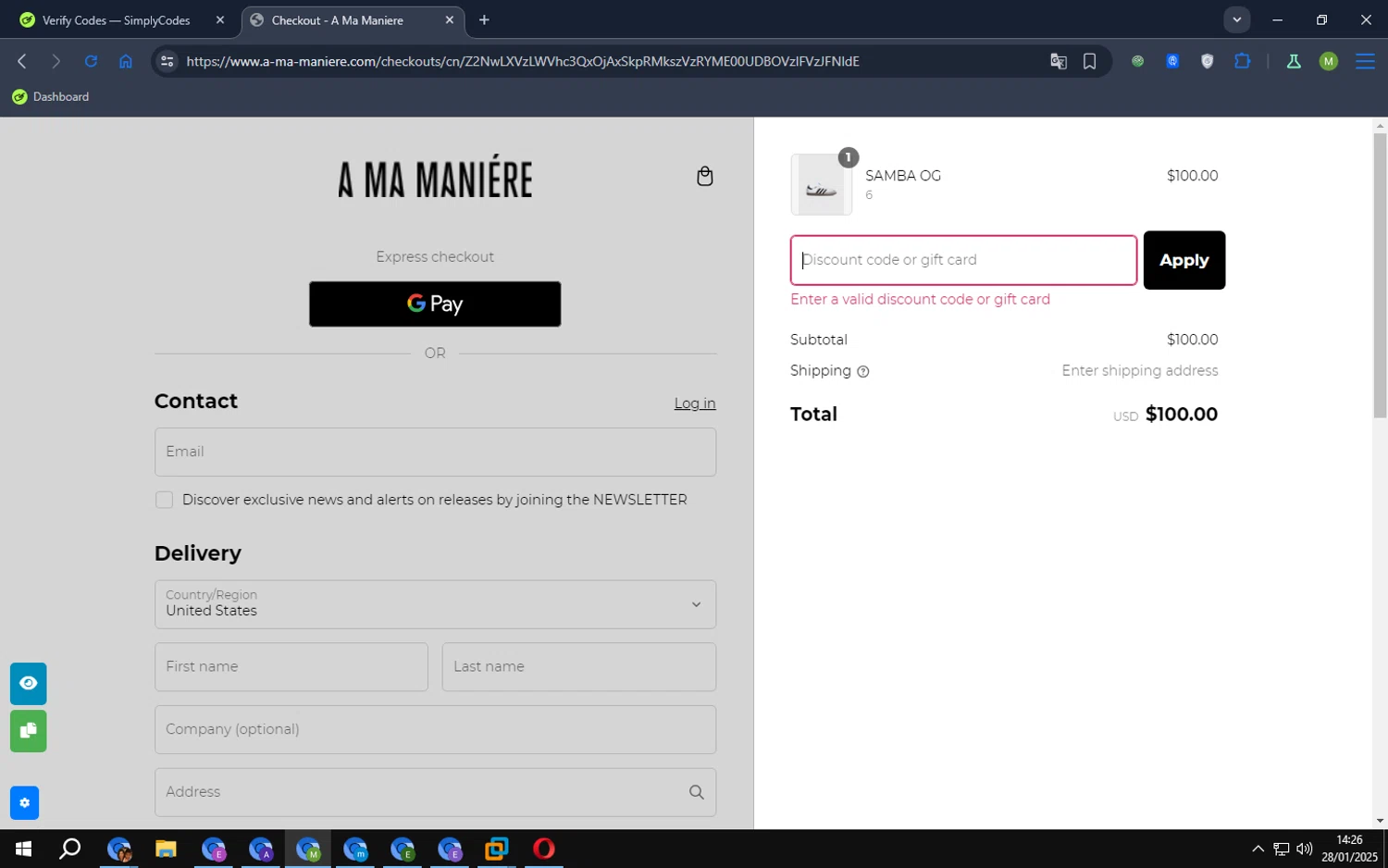Click the address bar URL
The image size is (1388, 868).
(x=523, y=61)
